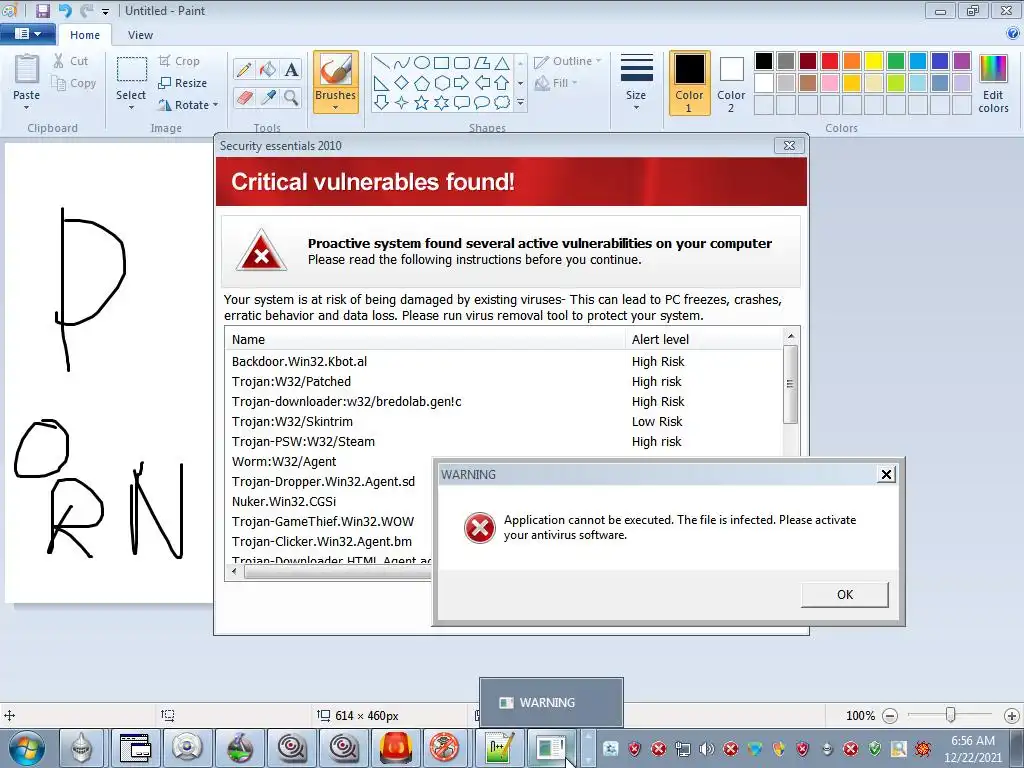Open the shape Fill dropdown
The width and height of the screenshot is (1024, 768).
[x=556, y=83]
